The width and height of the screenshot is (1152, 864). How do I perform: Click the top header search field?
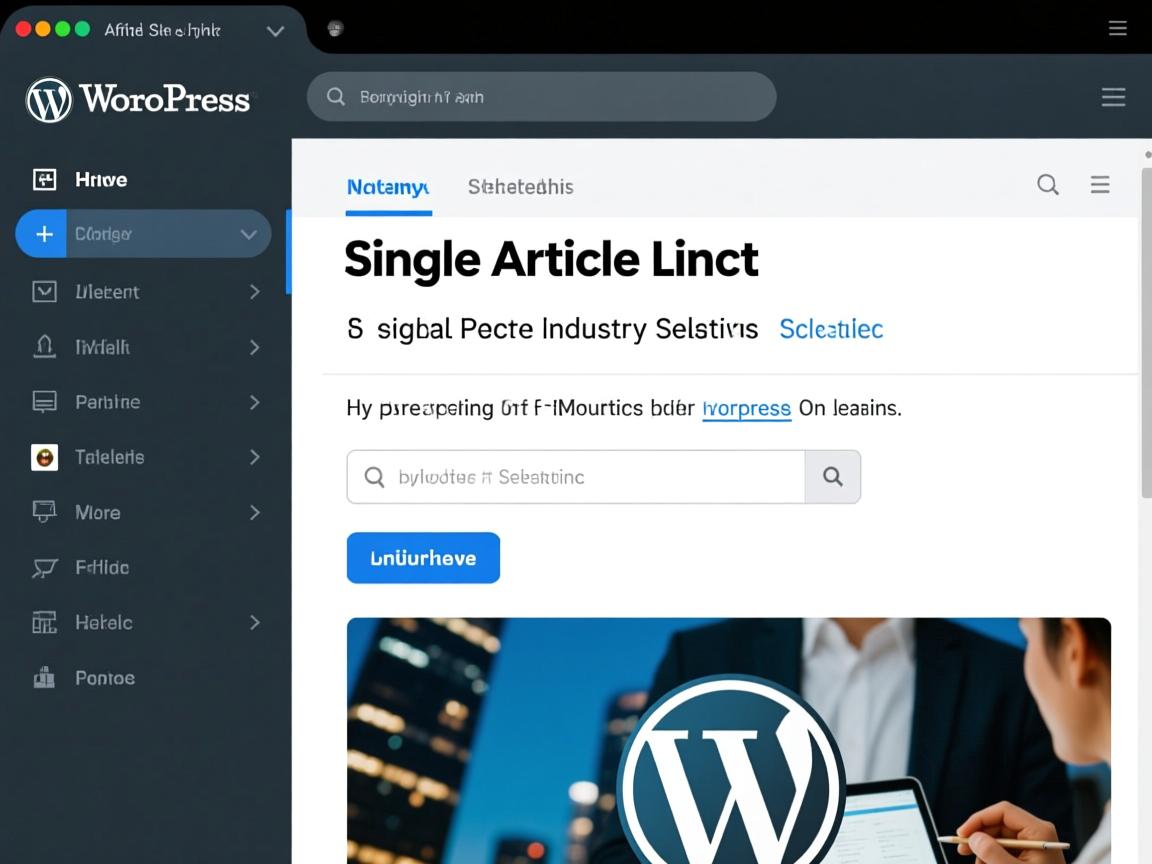pyautogui.click(x=541, y=97)
